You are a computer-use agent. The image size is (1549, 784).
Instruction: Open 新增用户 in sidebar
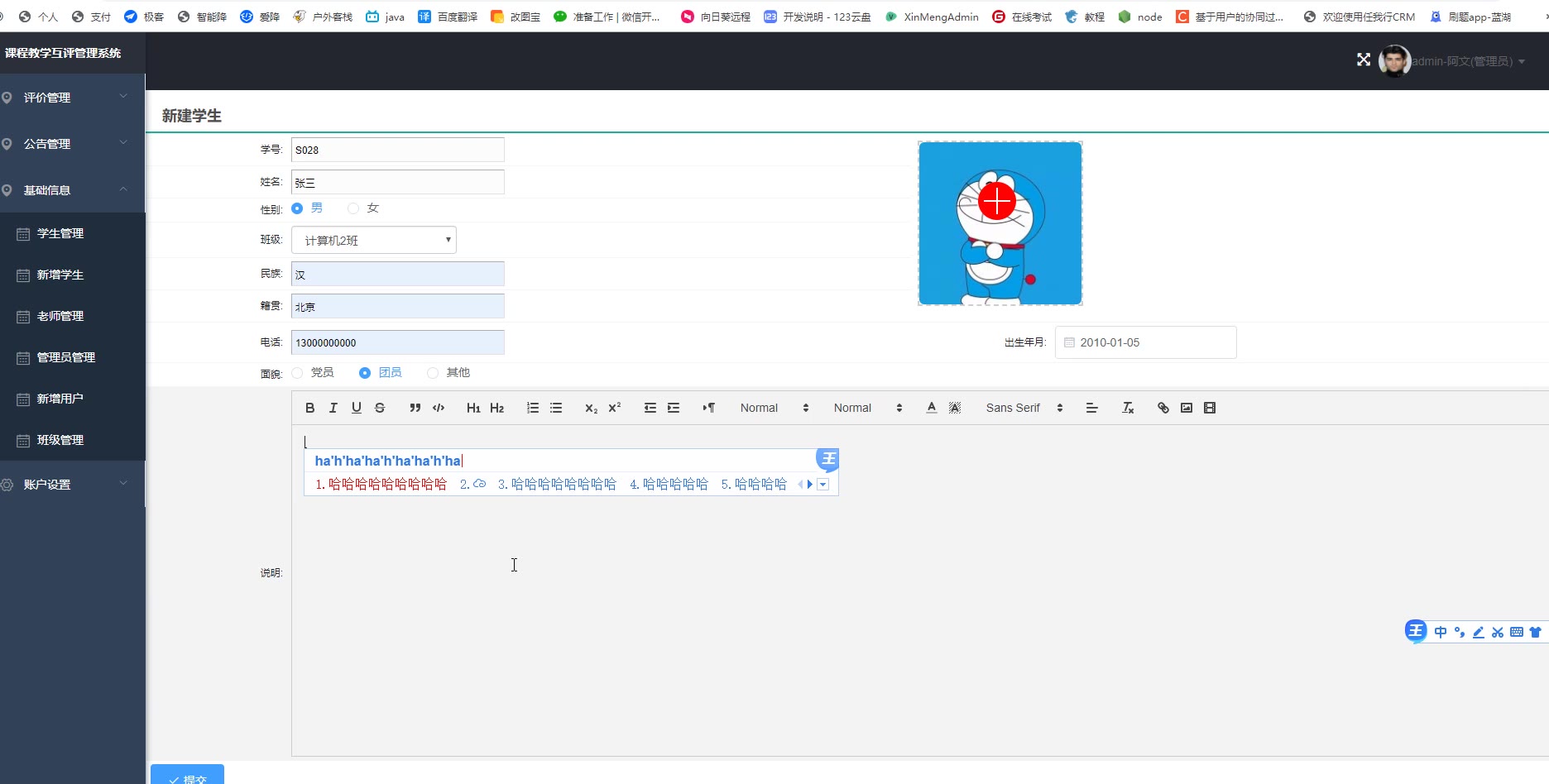tap(73, 399)
